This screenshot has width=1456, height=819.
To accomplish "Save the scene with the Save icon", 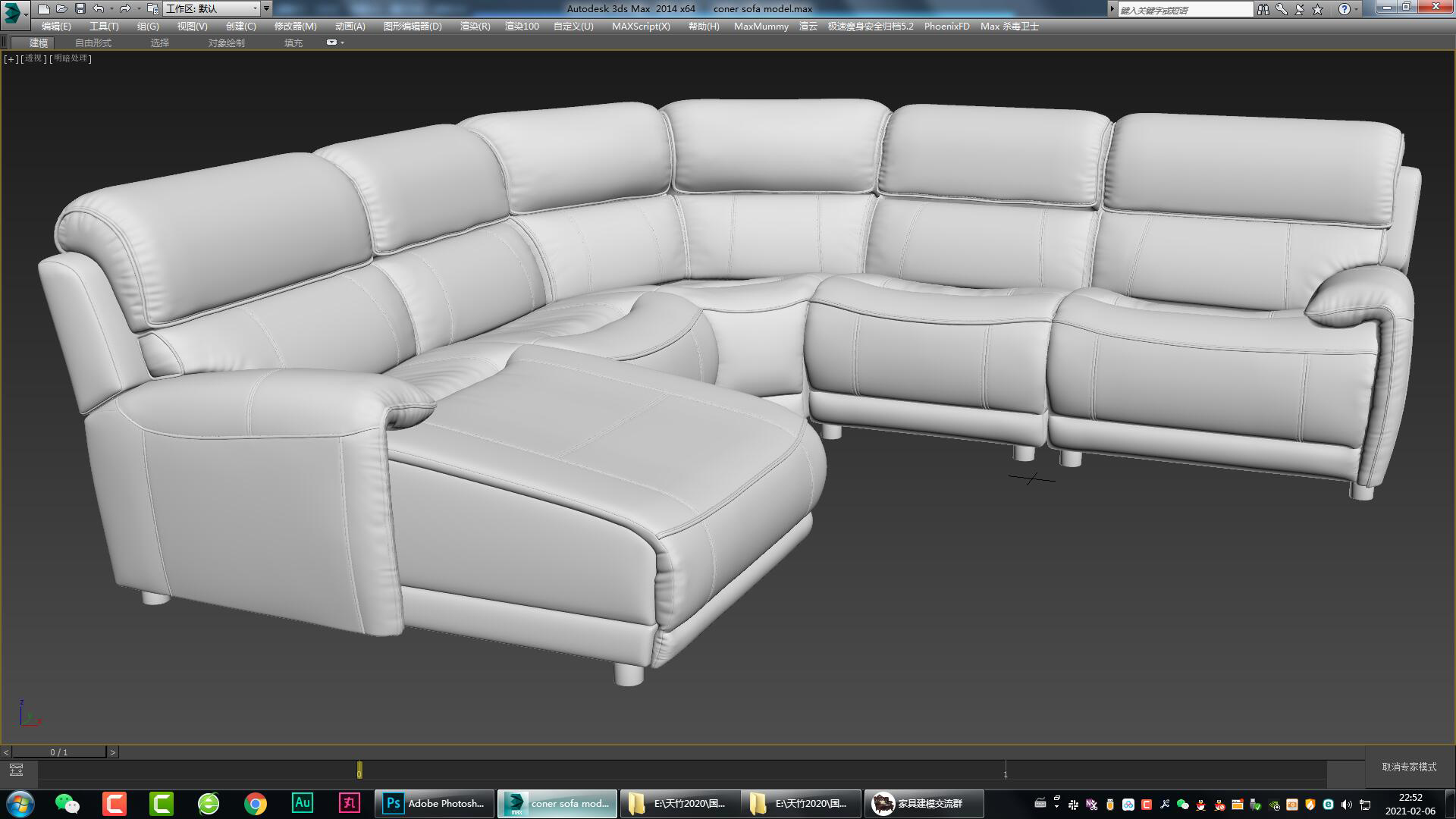I will [79, 8].
